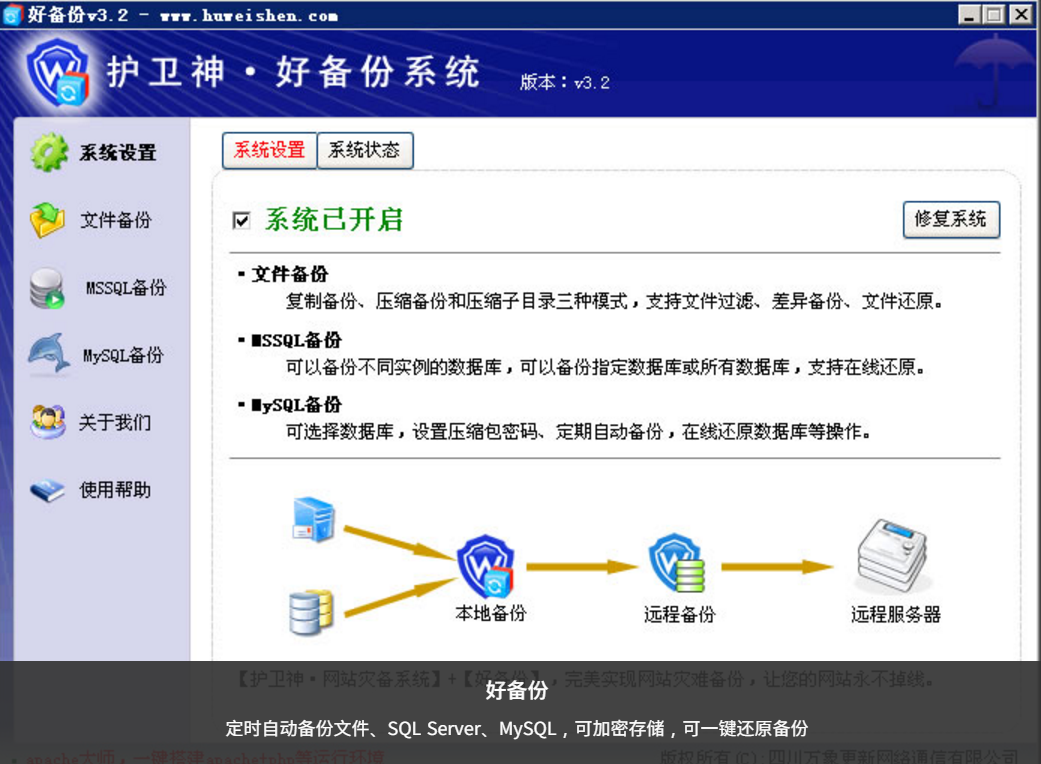Click the 远程服务器 stacked drive icon
The height and width of the screenshot is (764, 1041).
point(892,556)
